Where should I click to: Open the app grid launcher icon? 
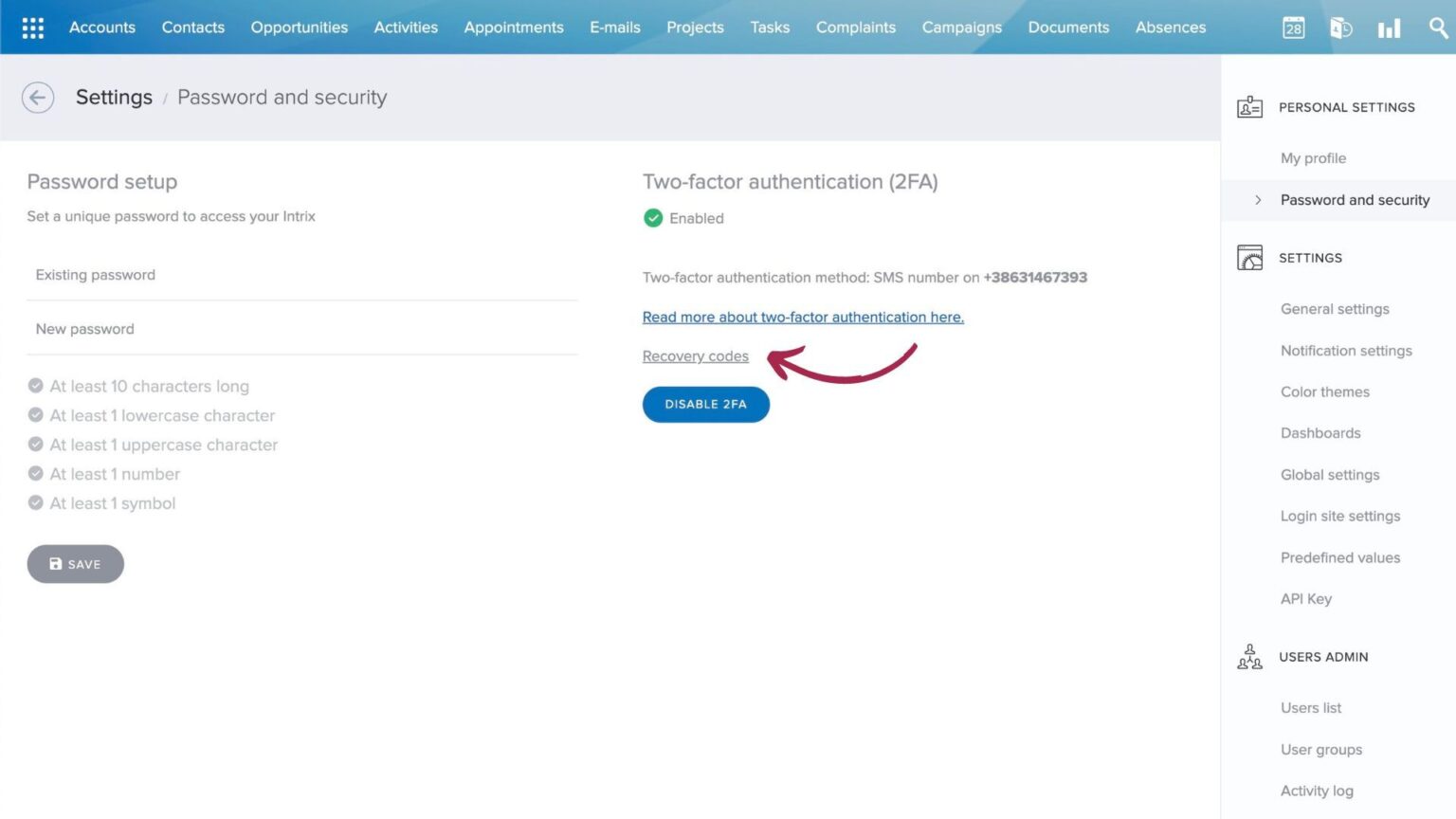click(33, 27)
